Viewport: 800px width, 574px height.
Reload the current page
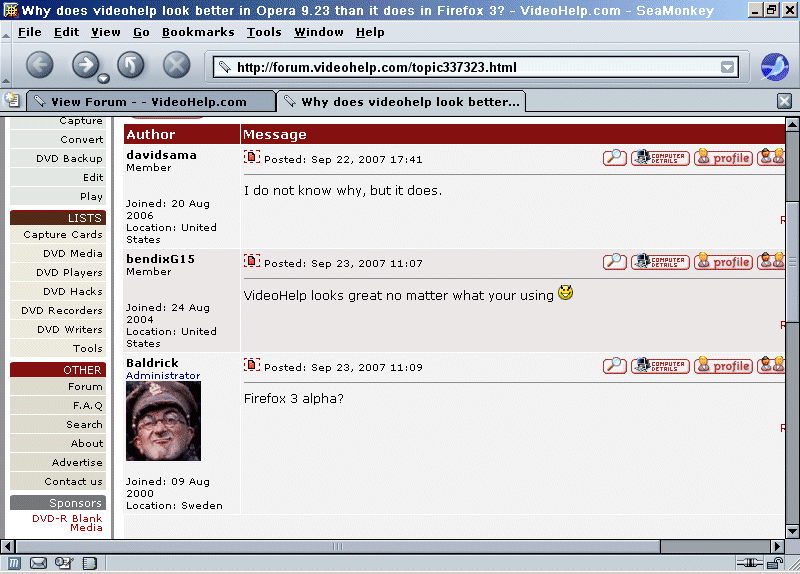click(131, 65)
